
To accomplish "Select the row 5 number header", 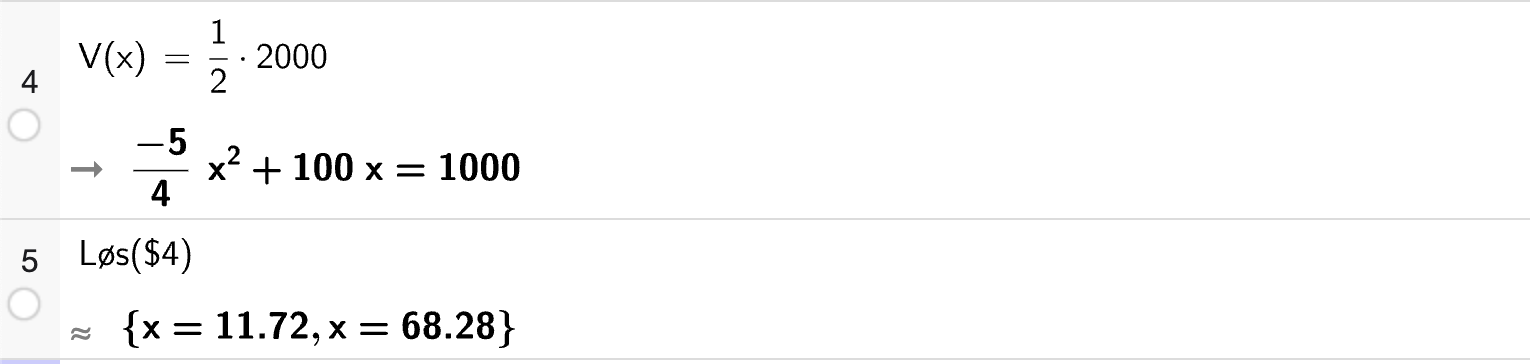I will (29, 262).
